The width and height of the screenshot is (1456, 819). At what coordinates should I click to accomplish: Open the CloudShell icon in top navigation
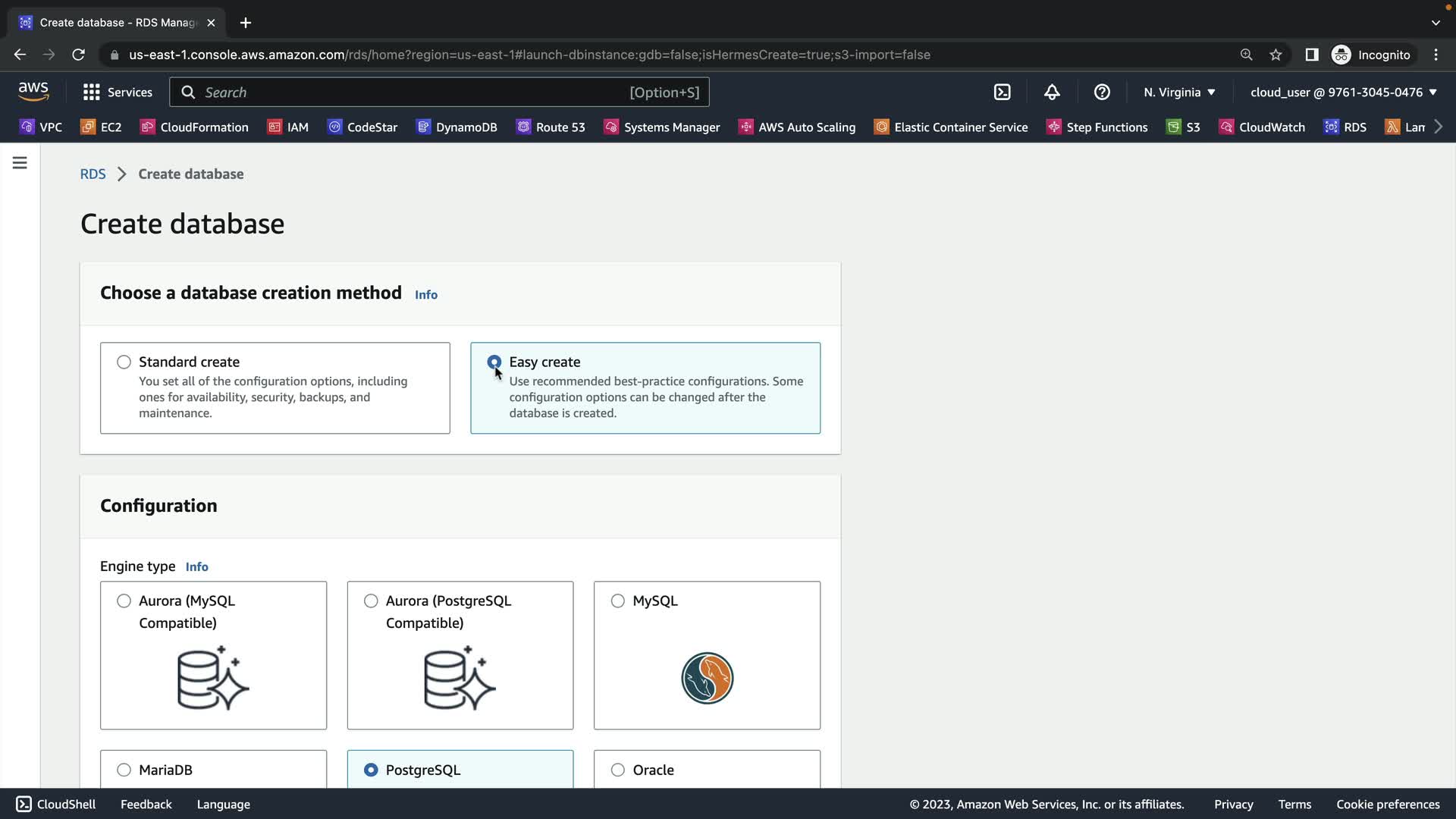click(x=1002, y=93)
